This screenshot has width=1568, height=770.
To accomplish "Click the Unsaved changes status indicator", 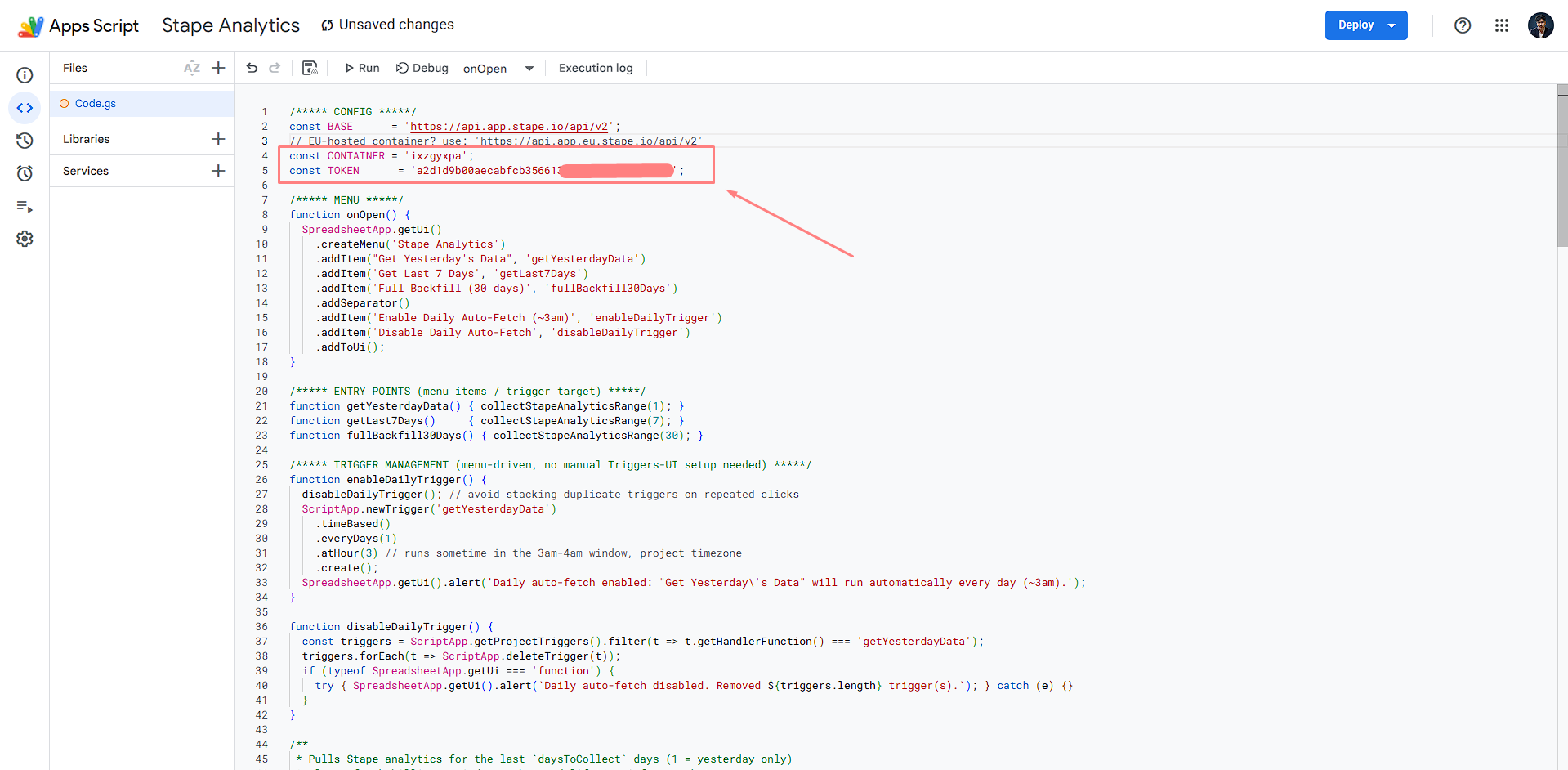I will 387,25.
